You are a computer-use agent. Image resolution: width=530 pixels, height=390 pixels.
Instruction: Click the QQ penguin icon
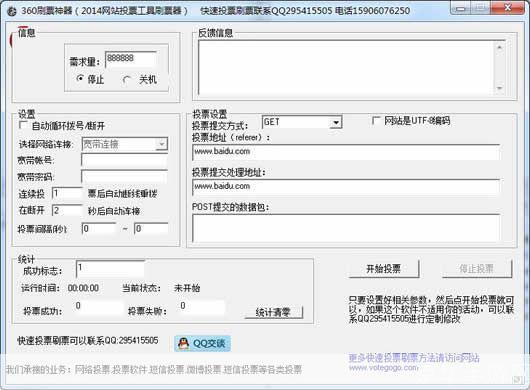click(184, 344)
